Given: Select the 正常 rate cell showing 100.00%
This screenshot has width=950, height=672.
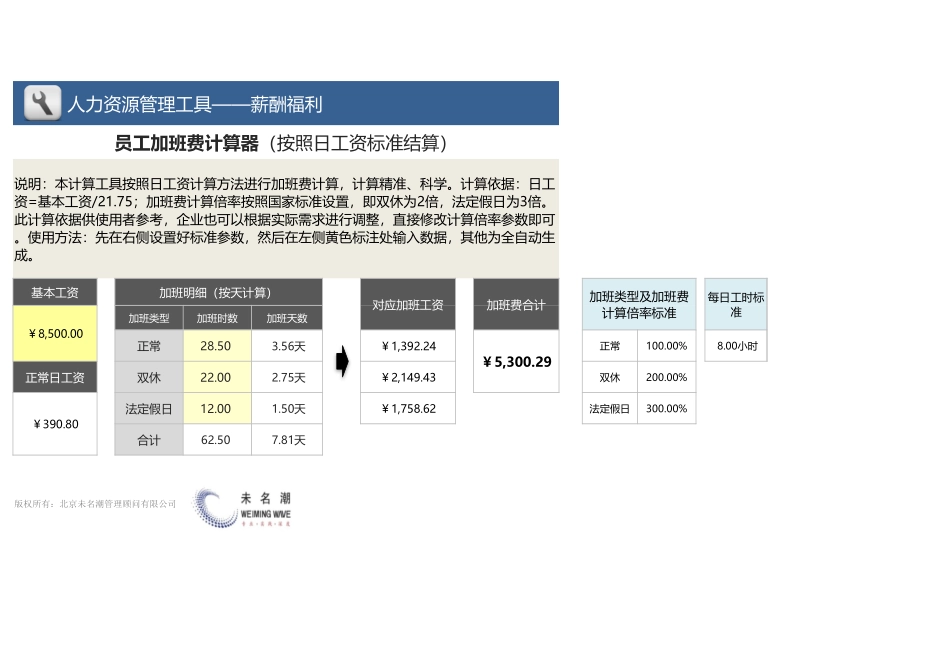Looking at the screenshot, I should click(x=666, y=345).
